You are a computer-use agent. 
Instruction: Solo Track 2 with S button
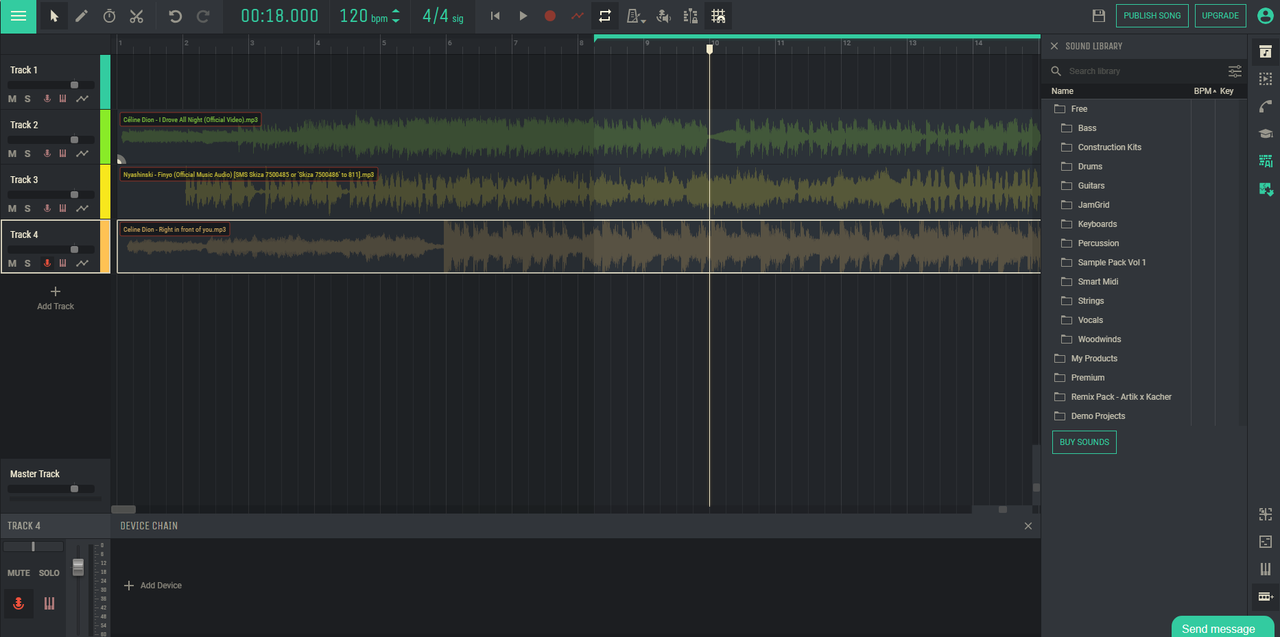(x=28, y=154)
